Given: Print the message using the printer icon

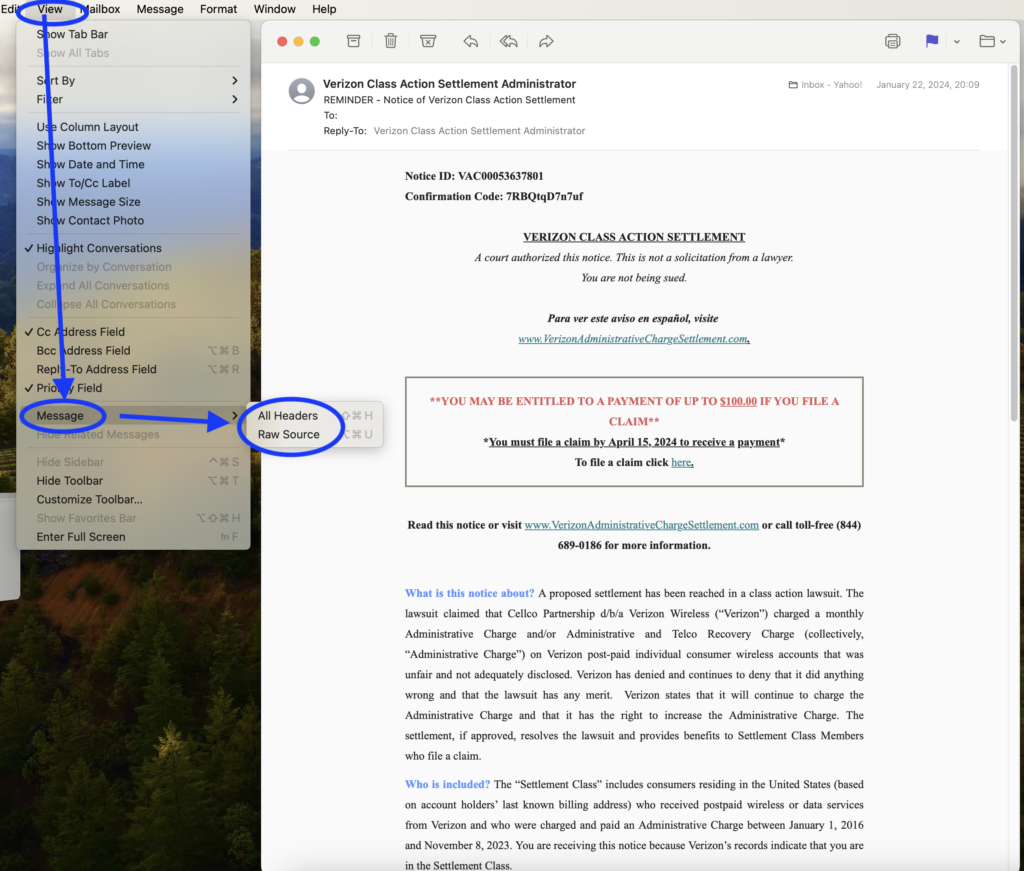Looking at the screenshot, I should coord(892,41).
